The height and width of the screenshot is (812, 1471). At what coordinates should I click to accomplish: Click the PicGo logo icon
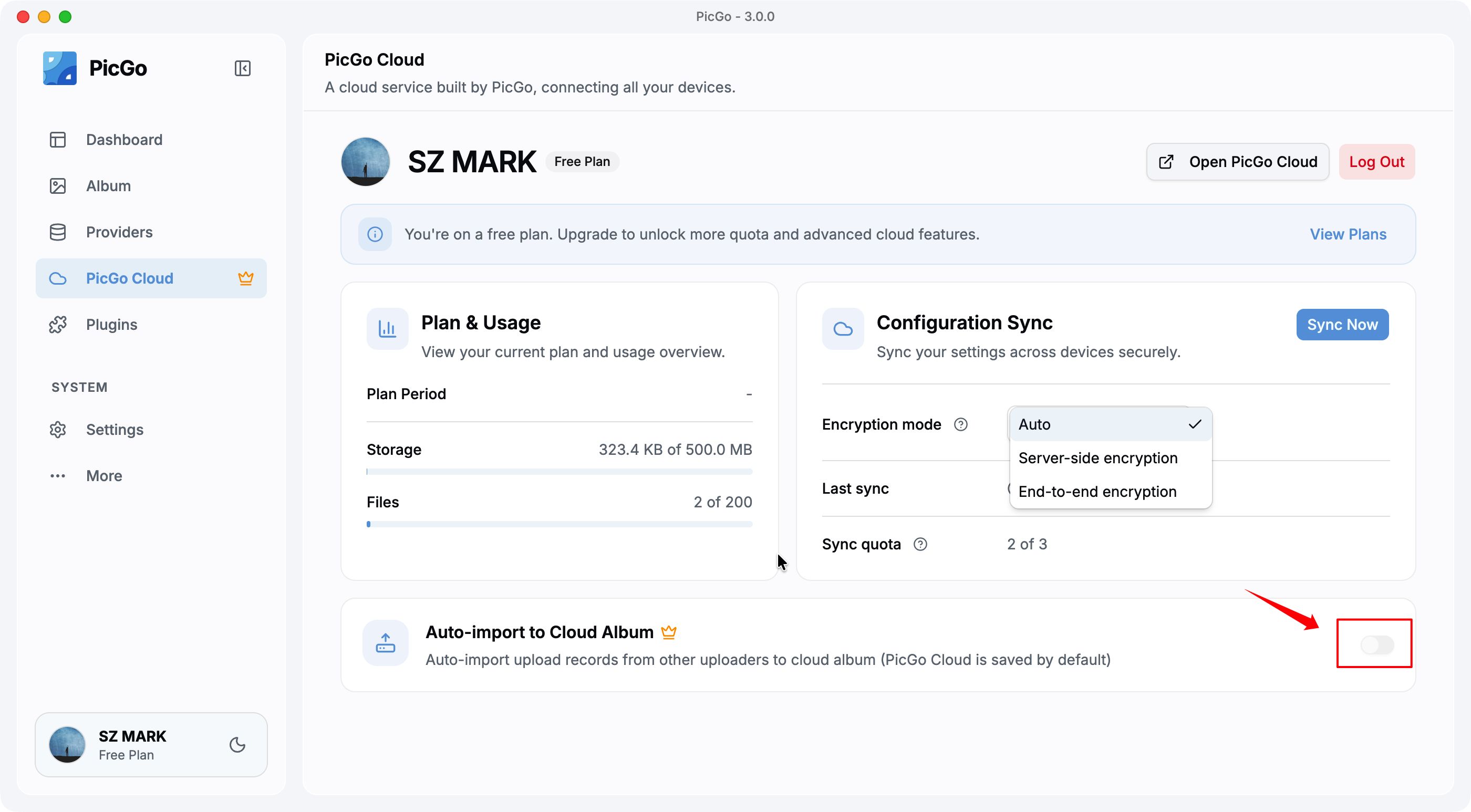click(59, 68)
